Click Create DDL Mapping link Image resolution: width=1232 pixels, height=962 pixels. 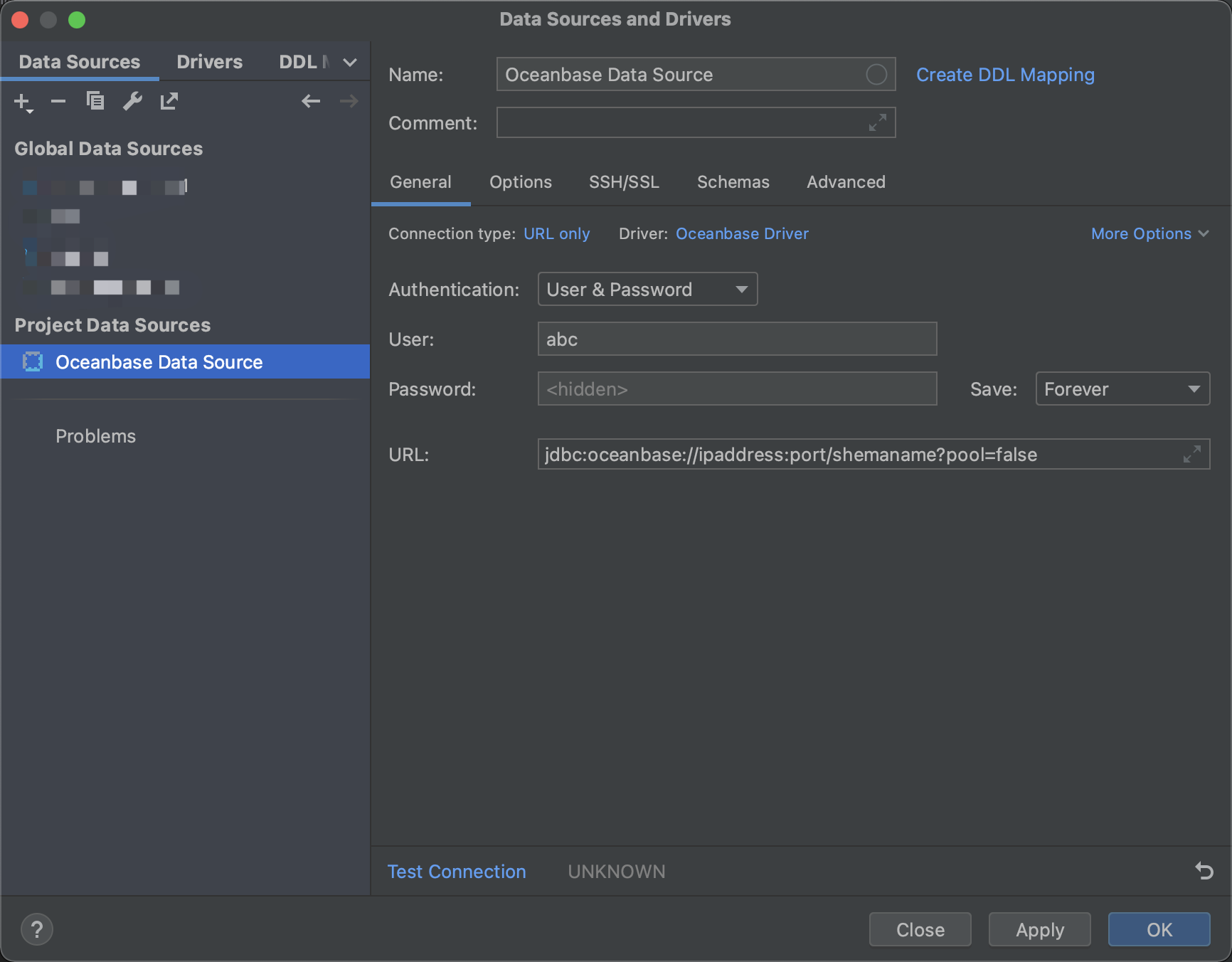tap(1005, 75)
